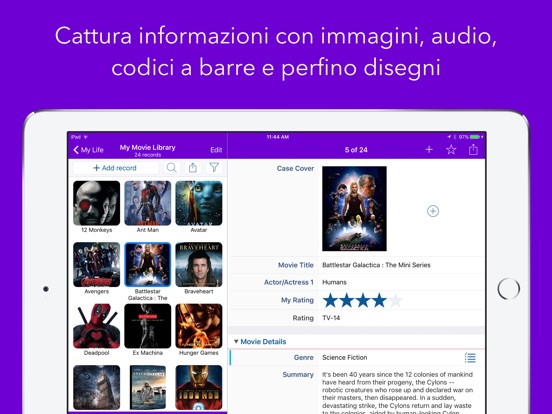Set My Rating to one star

click(x=330, y=300)
